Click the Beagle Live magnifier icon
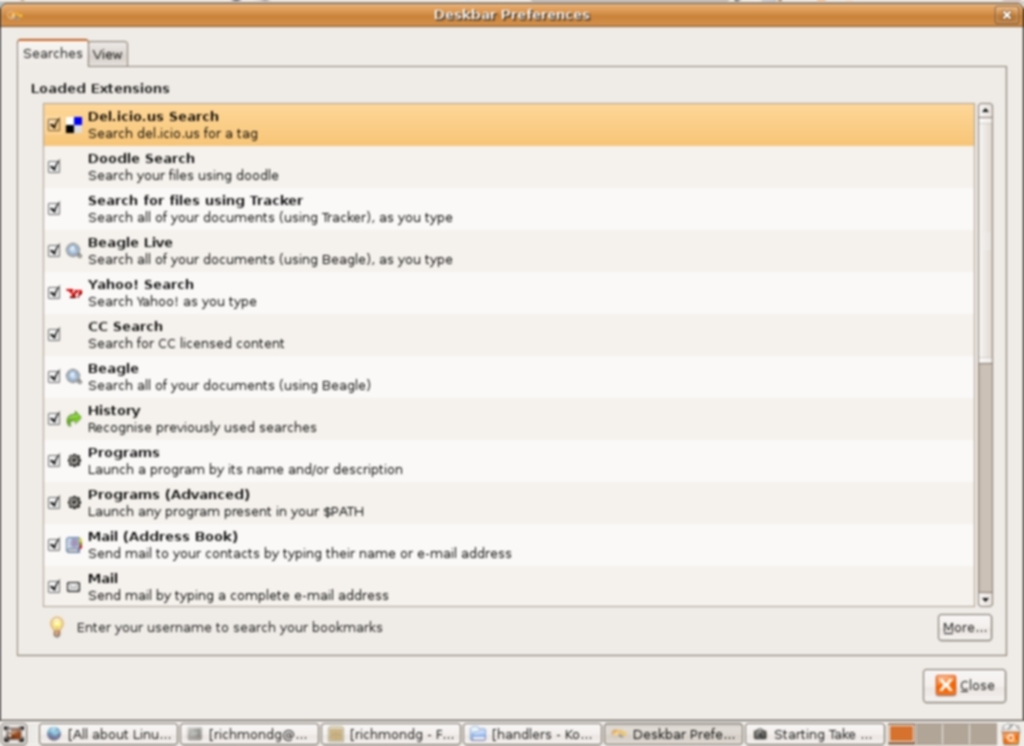 pos(74,251)
